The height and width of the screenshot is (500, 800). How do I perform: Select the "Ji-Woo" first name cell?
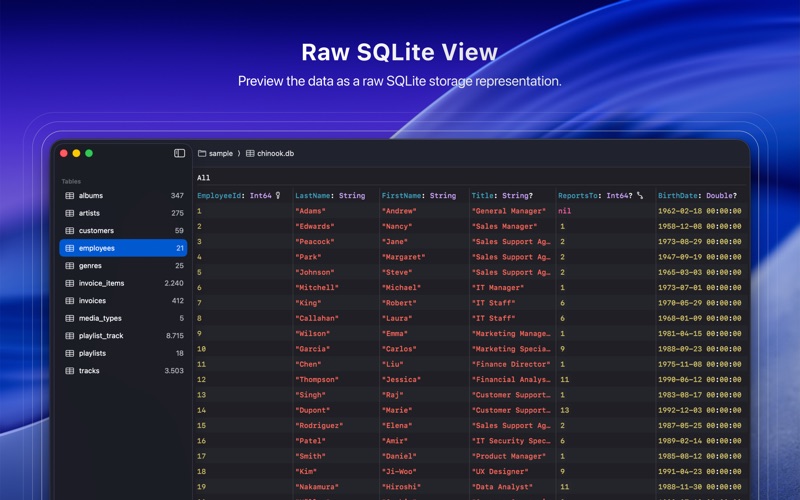pos(399,471)
